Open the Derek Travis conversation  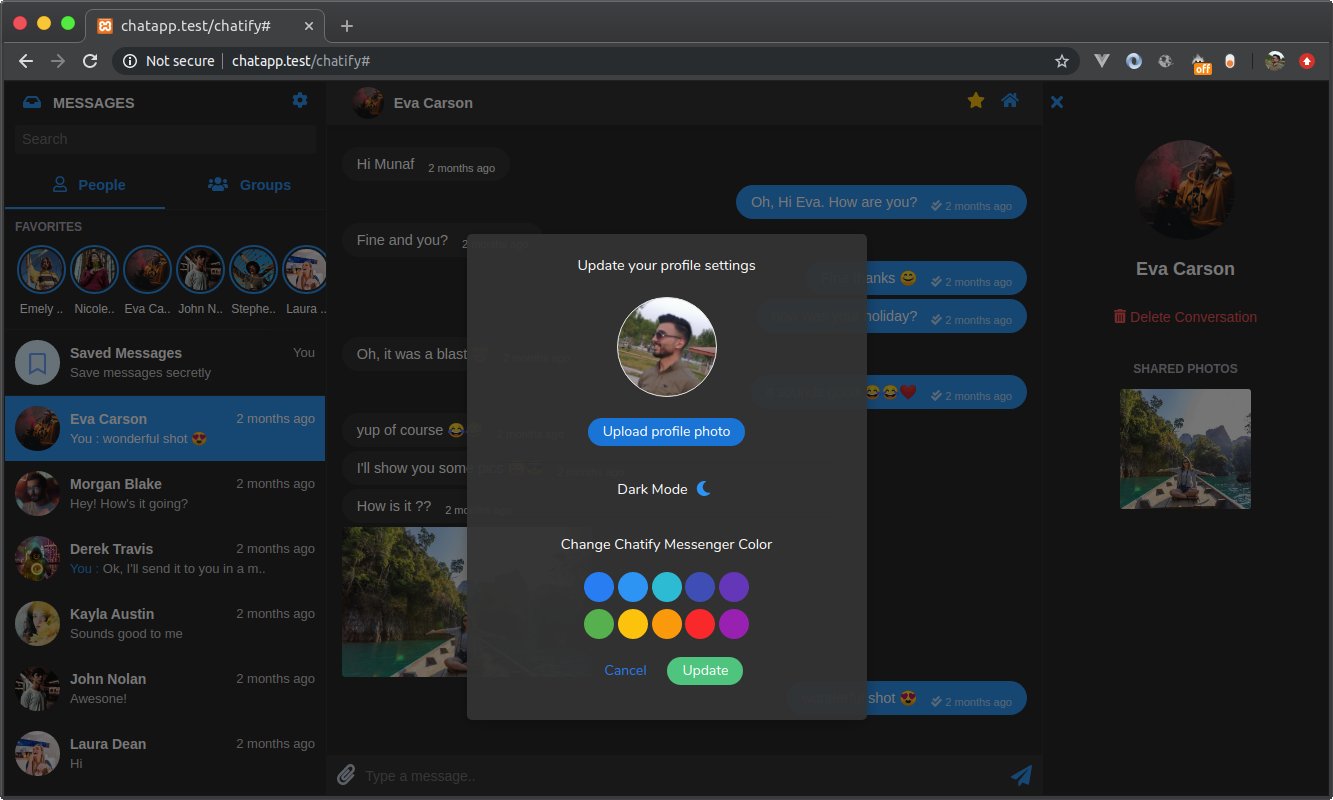(x=165, y=558)
